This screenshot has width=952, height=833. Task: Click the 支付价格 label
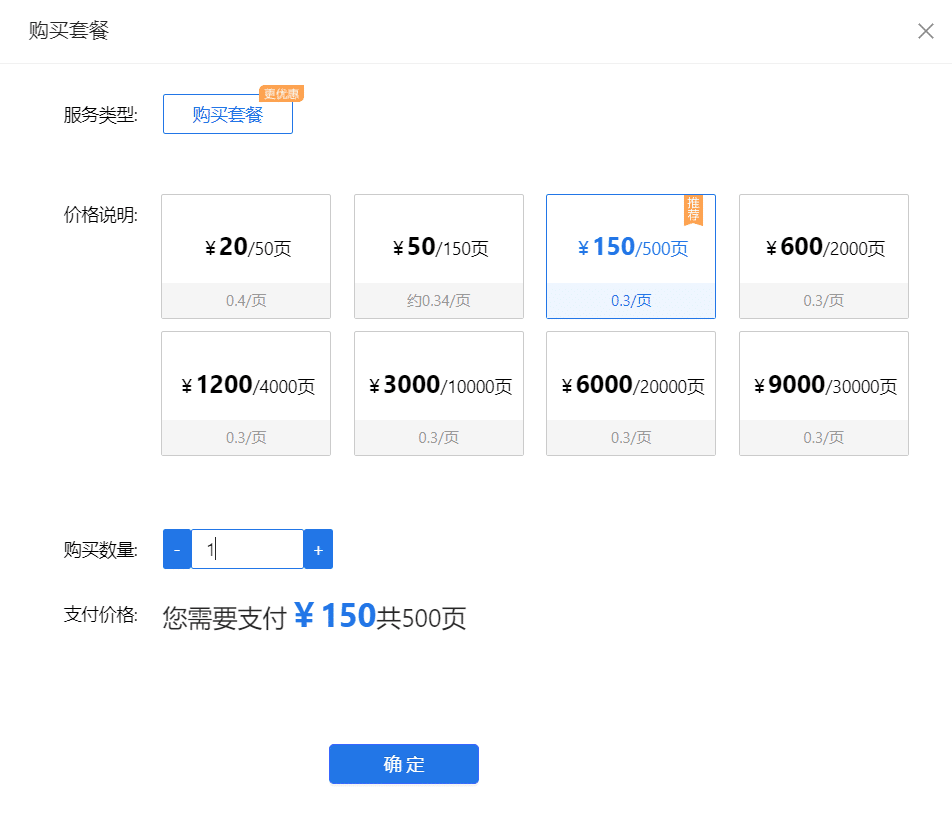[102, 616]
